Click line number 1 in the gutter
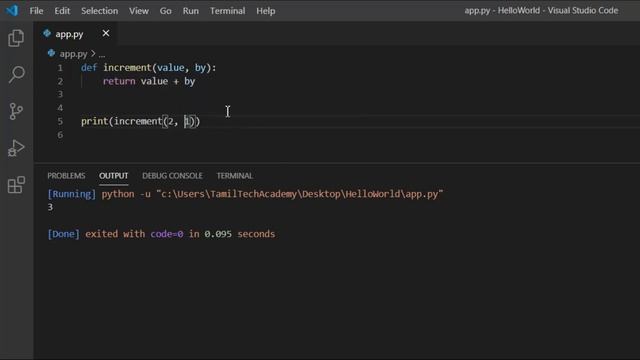 (60, 68)
